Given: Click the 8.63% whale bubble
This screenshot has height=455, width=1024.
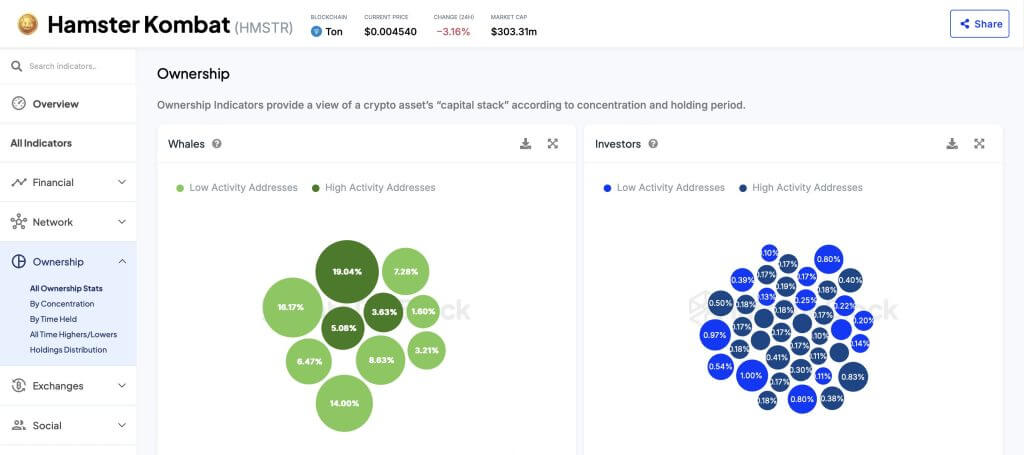Looking at the screenshot, I should [x=381, y=360].
